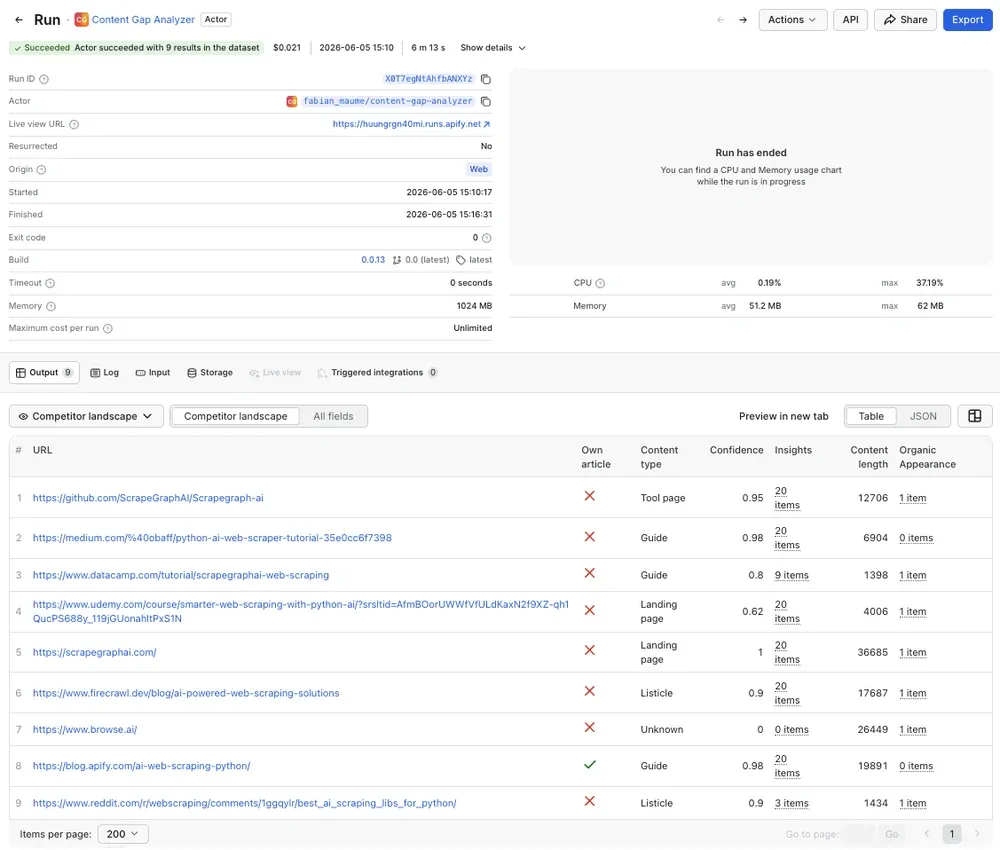This screenshot has height=850, width=1000.
Task: Open the udemy.com course URL
Action: (x=300, y=612)
